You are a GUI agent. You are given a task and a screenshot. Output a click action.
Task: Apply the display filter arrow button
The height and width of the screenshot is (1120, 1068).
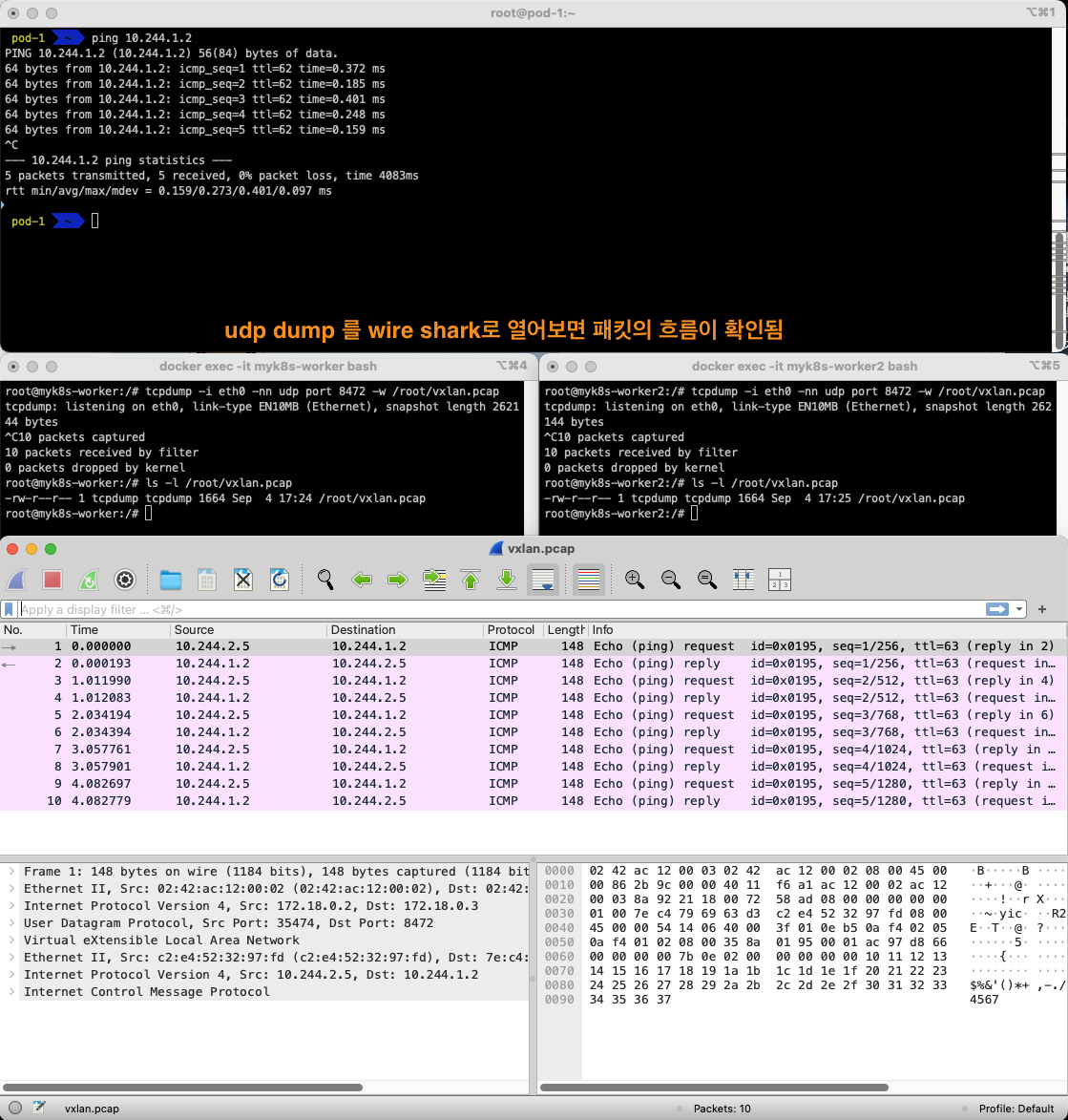coord(997,609)
